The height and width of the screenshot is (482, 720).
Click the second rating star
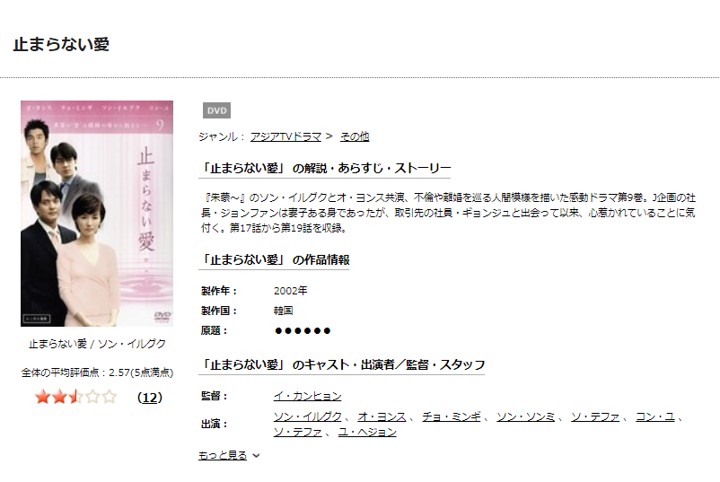[59, 397]
